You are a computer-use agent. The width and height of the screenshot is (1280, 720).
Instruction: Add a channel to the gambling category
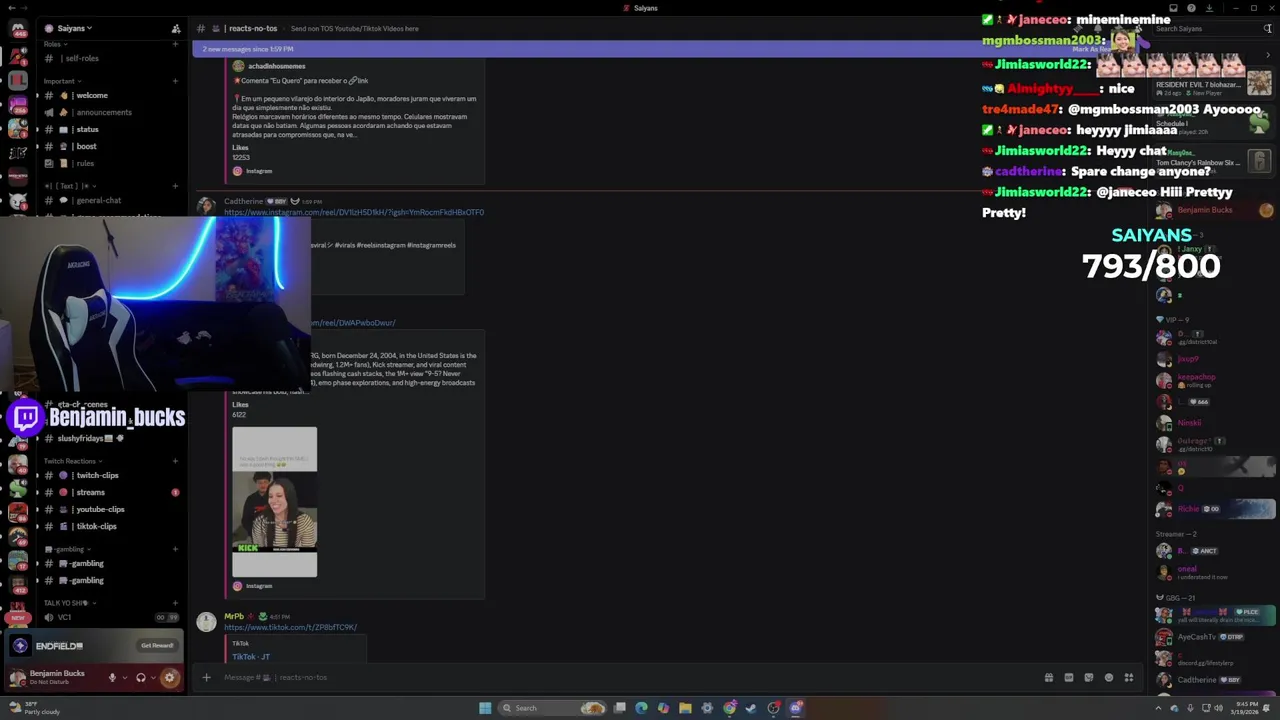coord(175,549)
